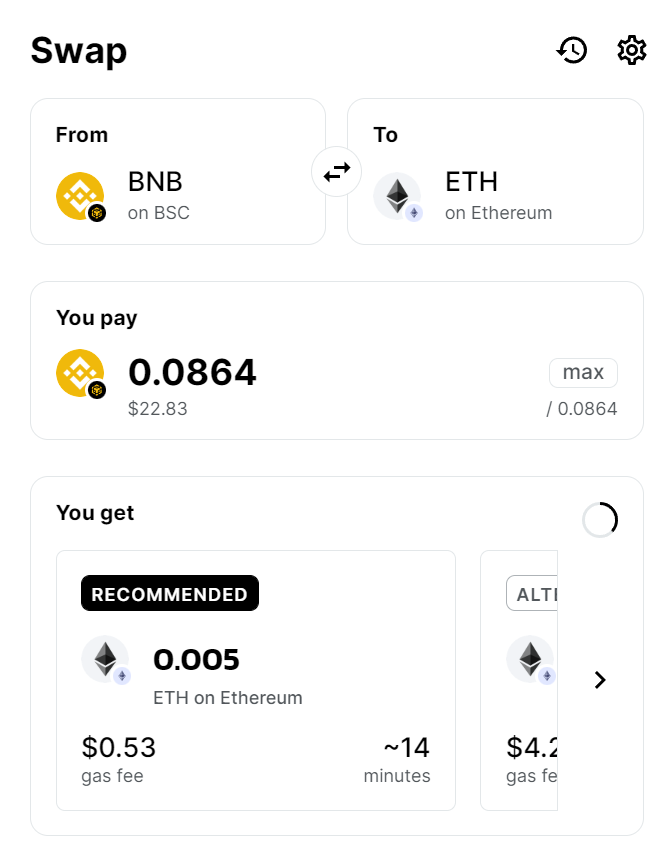The width and height of the screenshot is (669, 862).
Task: Click the / 0.0864 balance text
Action: 582,409
